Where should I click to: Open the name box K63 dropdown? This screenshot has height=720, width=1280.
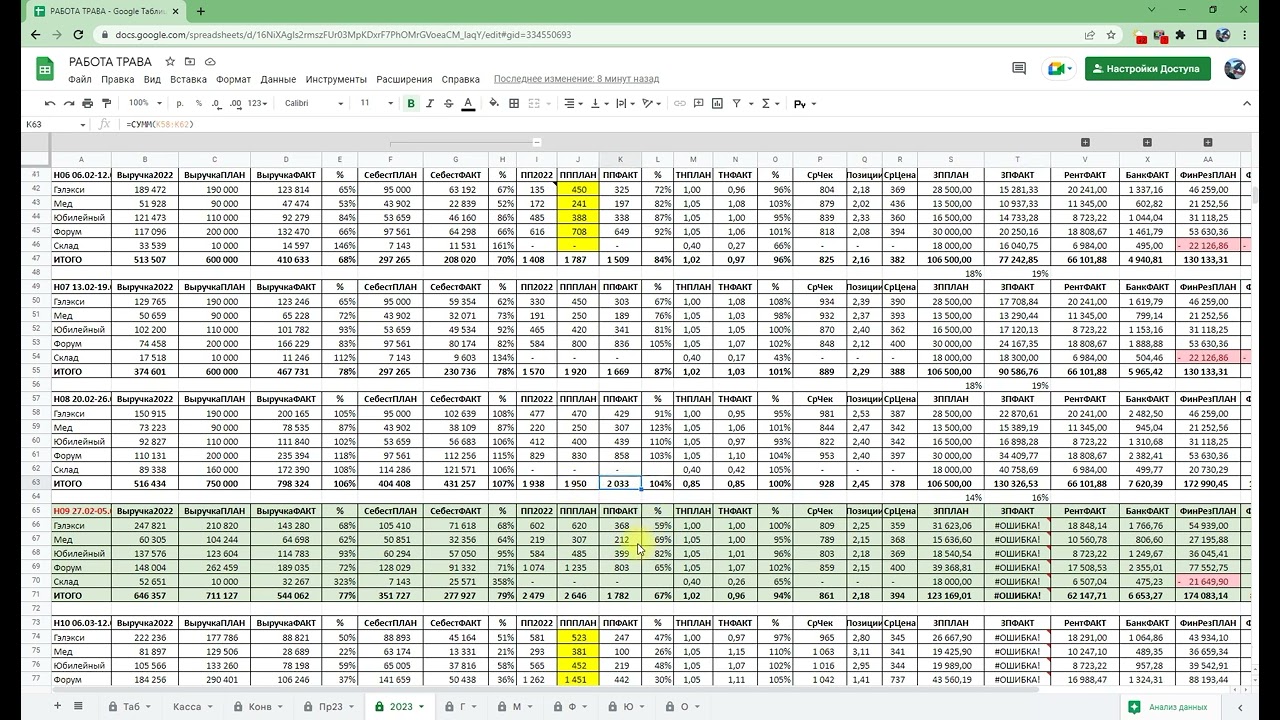(x=83, y=124)
